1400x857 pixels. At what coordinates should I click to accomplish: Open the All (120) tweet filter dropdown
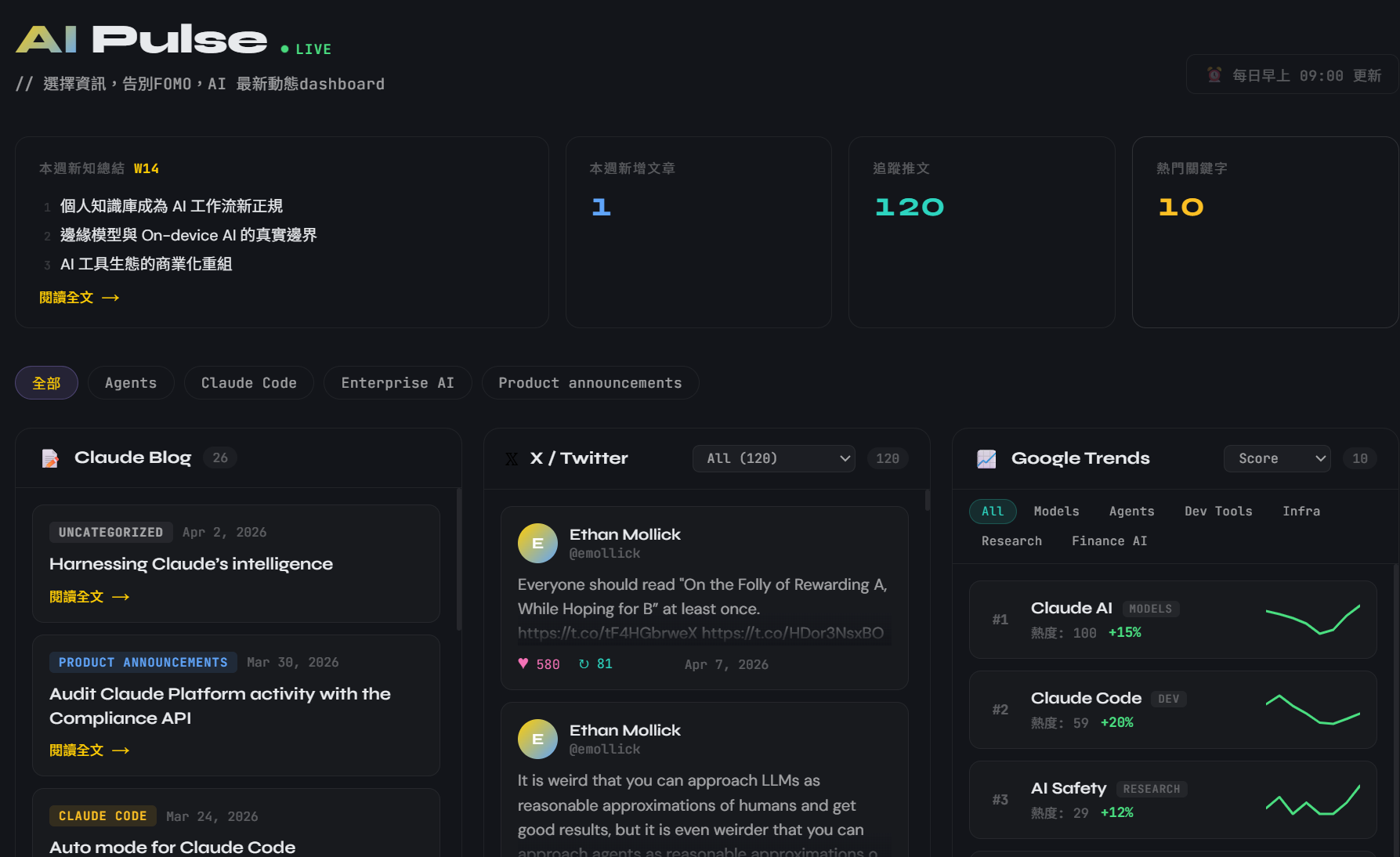tap(774, 459)
